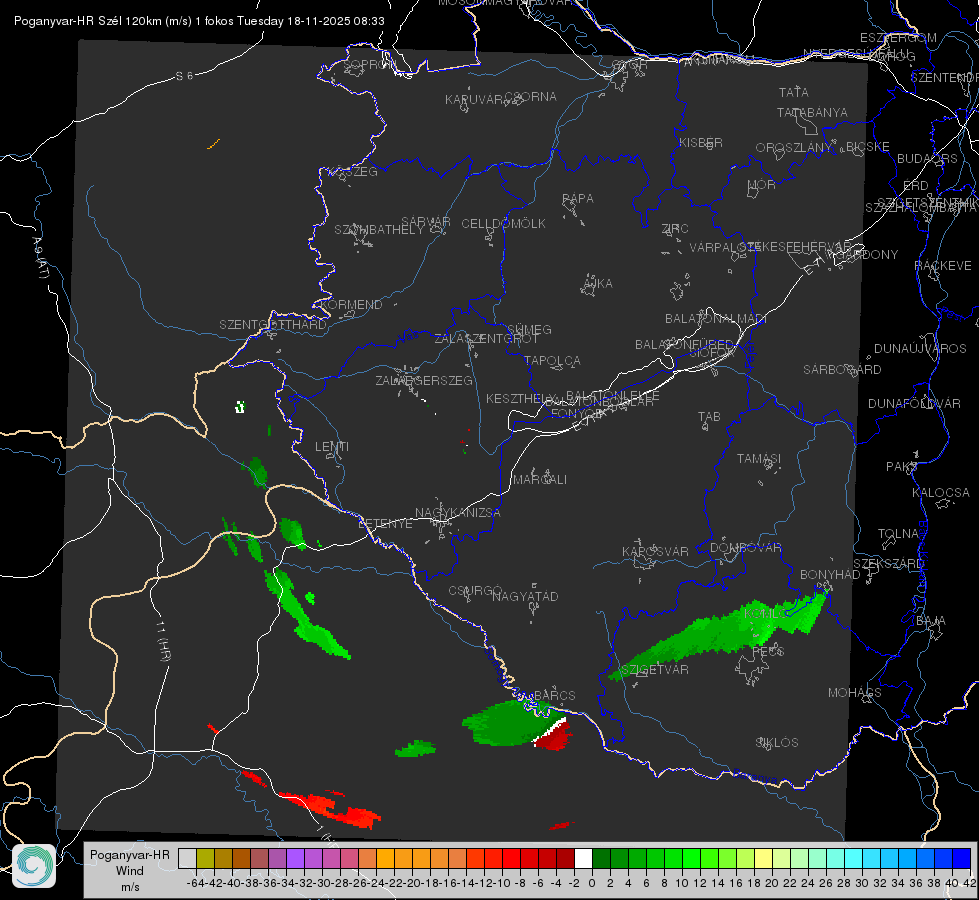979x900 pixels.
Task: Click the SZOMBATHELY town label
Action: click(379, 230)
